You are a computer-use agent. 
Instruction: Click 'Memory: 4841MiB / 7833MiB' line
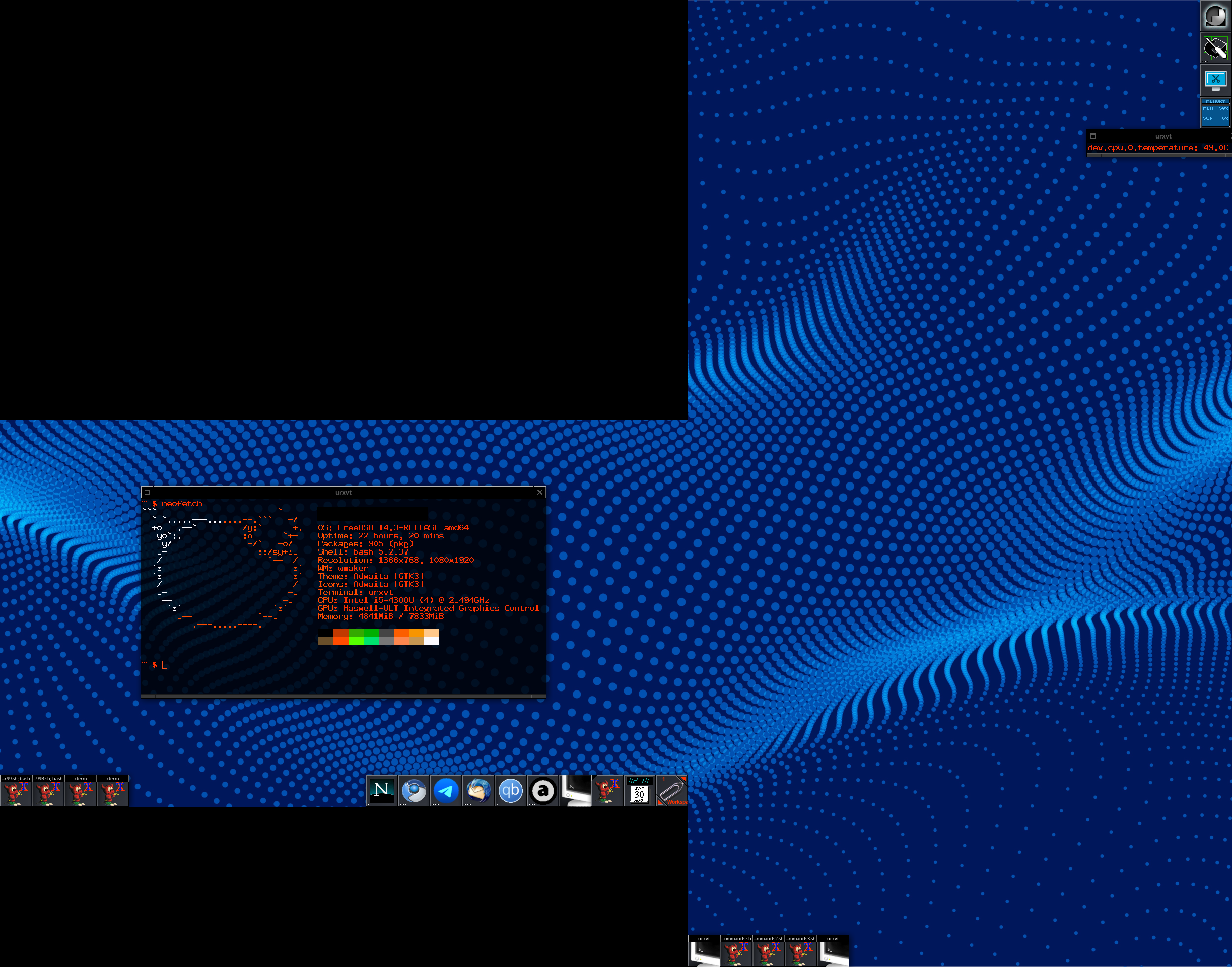pyautogui.click(x=380, y=616)
